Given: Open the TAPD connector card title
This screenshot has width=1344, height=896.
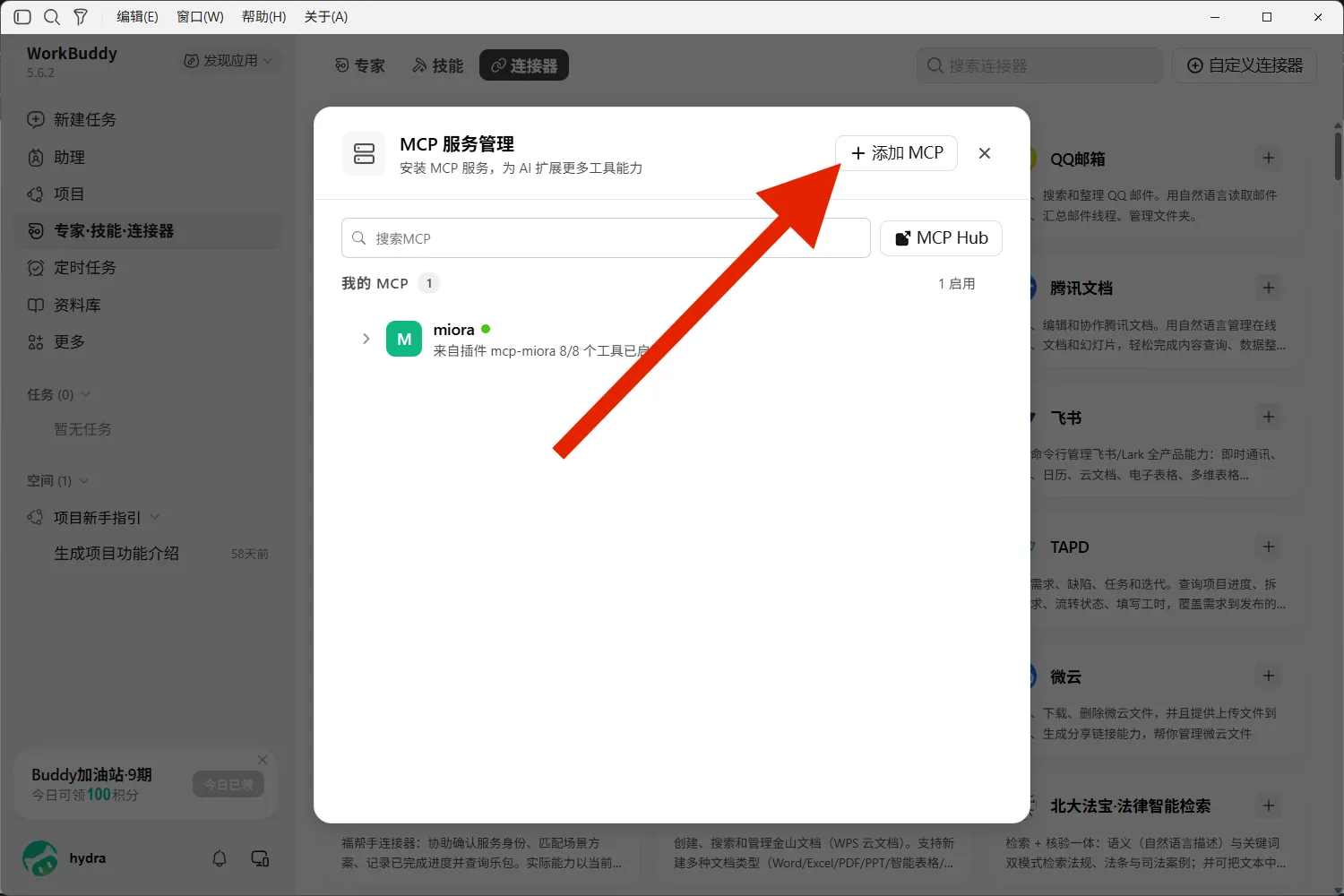Looking at the screenshot, I should pyautogui.click(x=1070, y=547).
